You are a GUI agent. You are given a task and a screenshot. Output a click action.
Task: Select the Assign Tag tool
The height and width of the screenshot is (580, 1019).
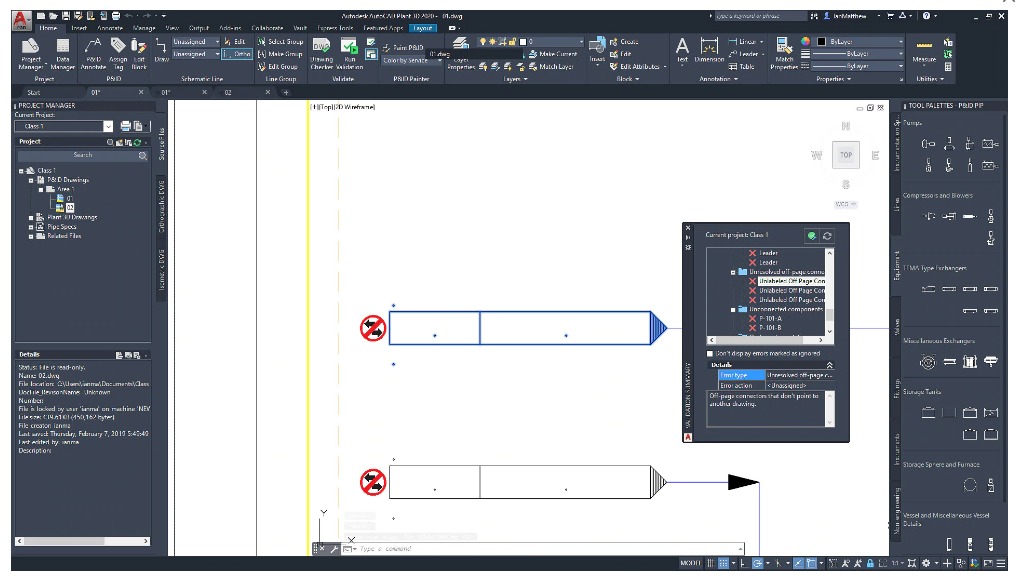coord(118,53)
